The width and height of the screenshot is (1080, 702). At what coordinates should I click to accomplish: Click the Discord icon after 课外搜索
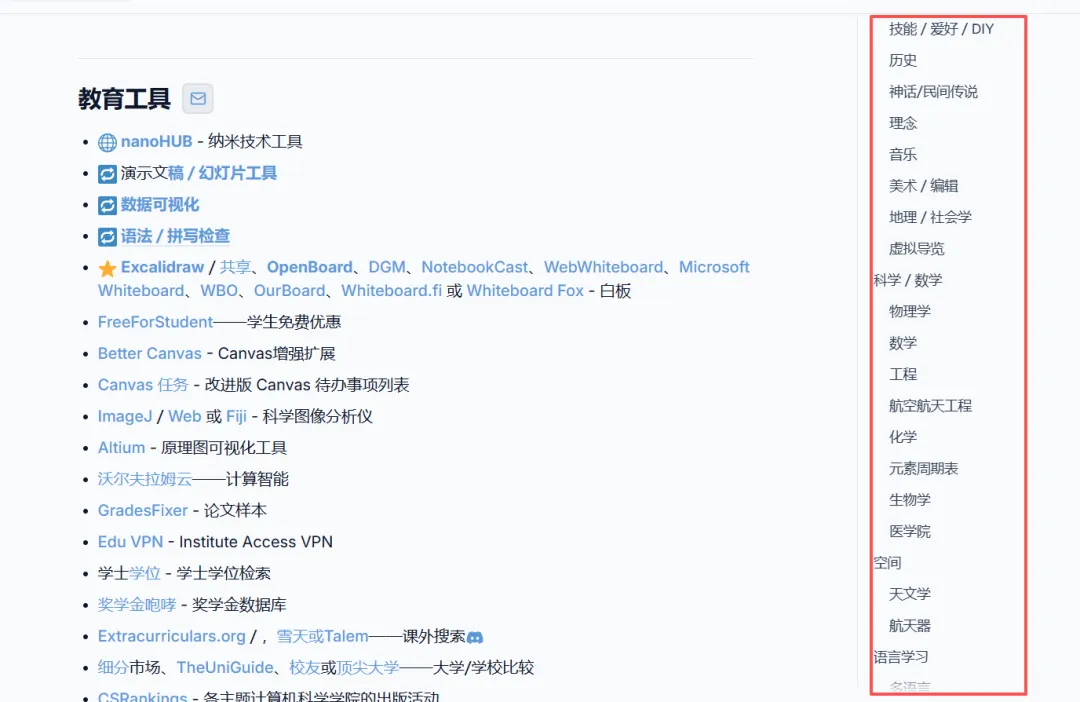475,637
